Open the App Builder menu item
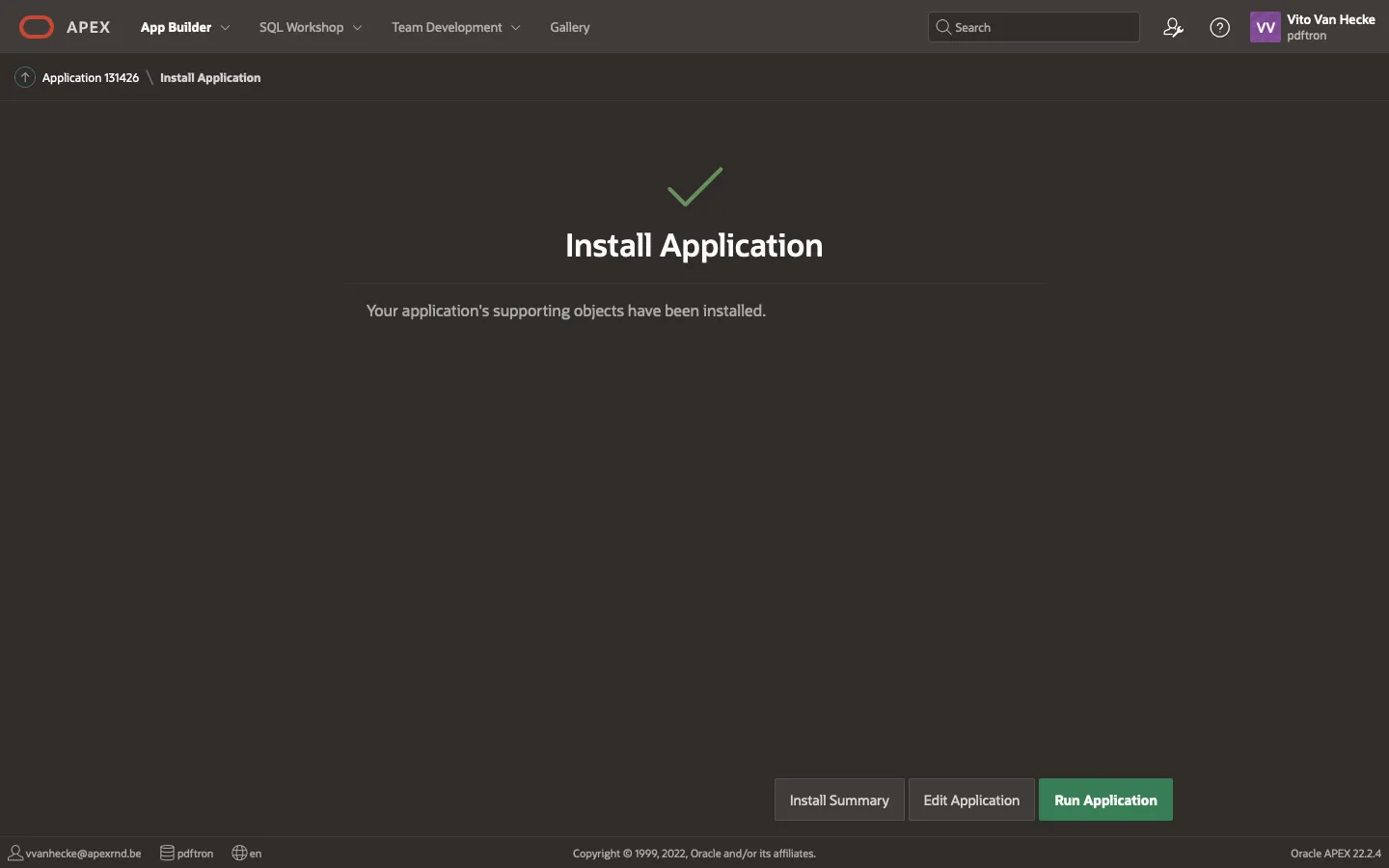The width and height of the screenshot is (1389, 868). pos(176,27)
